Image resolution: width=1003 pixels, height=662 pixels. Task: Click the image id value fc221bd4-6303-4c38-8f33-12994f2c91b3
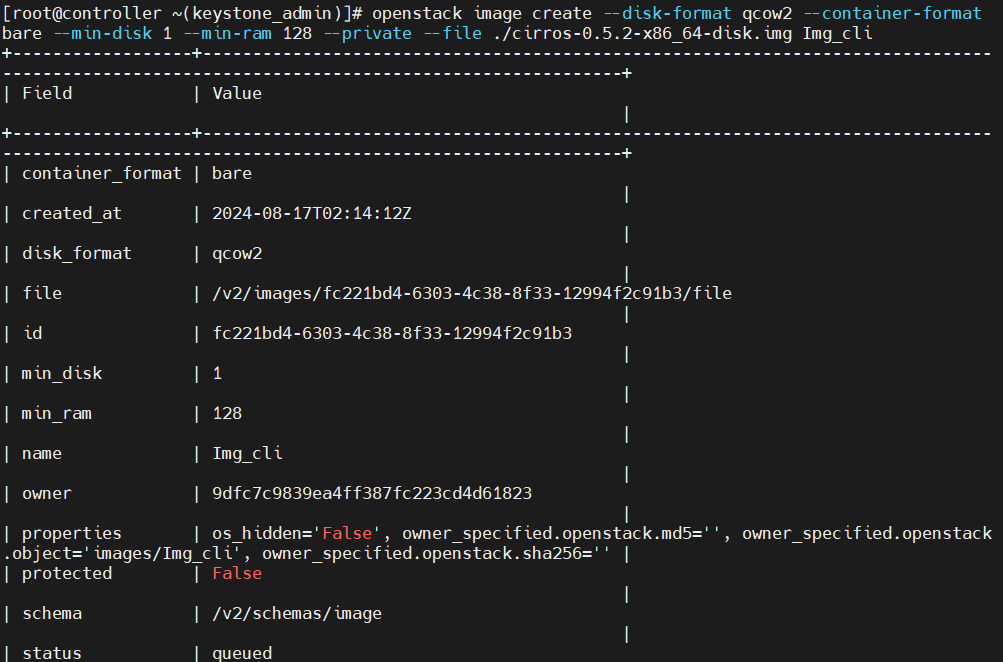(x=392, y=333)
